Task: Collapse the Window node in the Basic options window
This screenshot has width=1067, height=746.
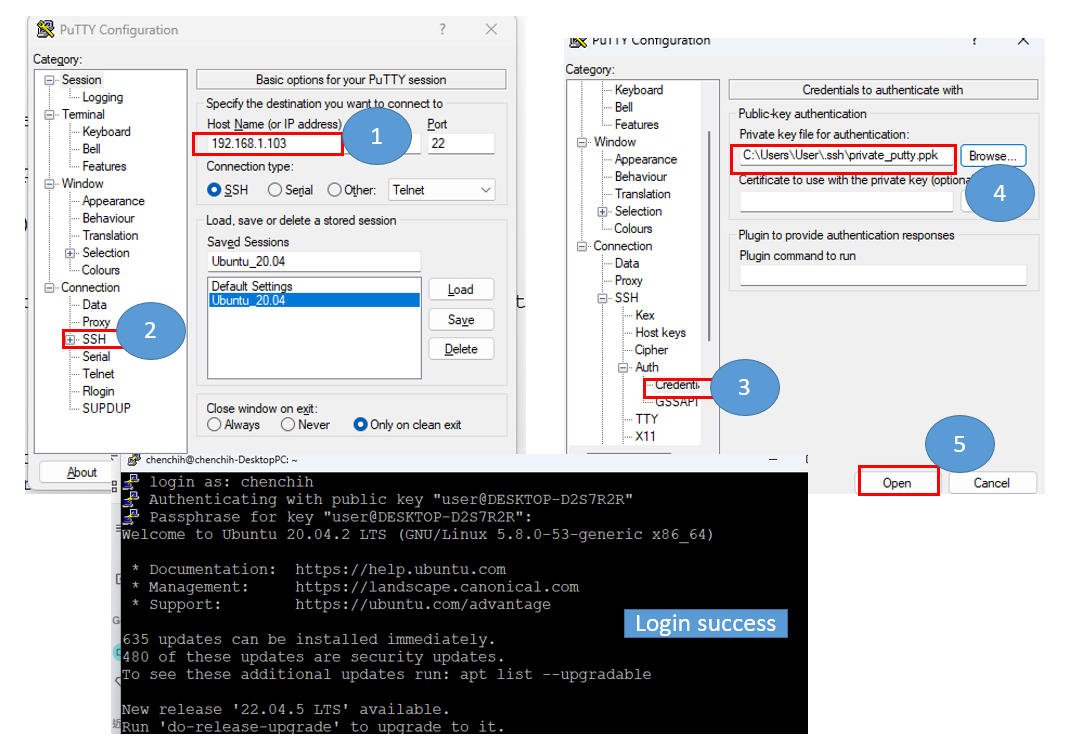Action: (x=49, y=184)
